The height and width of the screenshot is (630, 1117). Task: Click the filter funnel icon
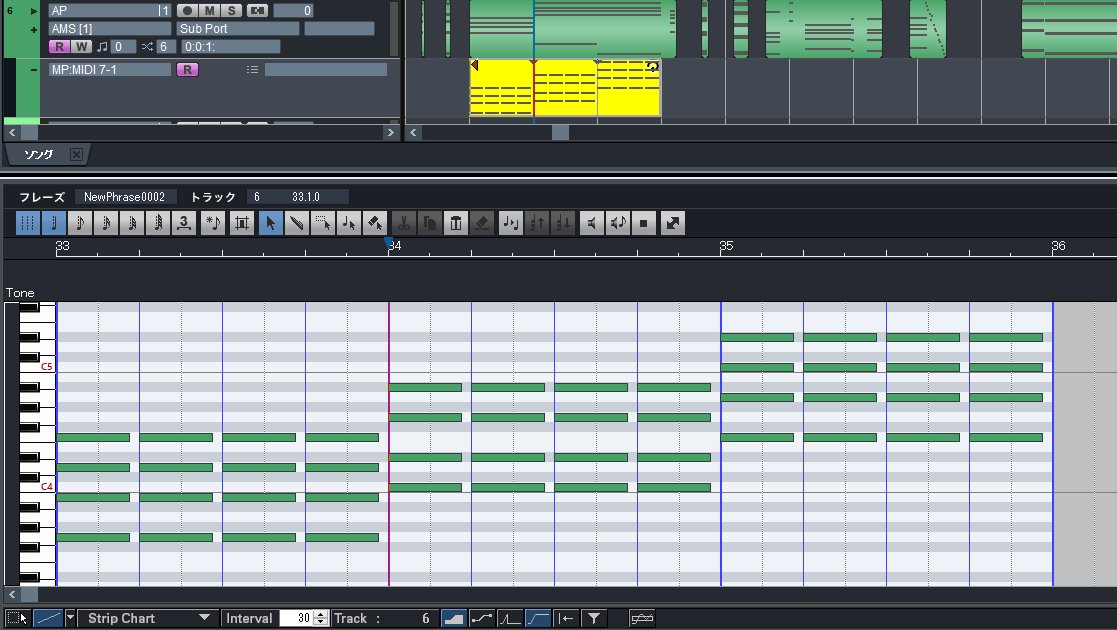point(594,619)
